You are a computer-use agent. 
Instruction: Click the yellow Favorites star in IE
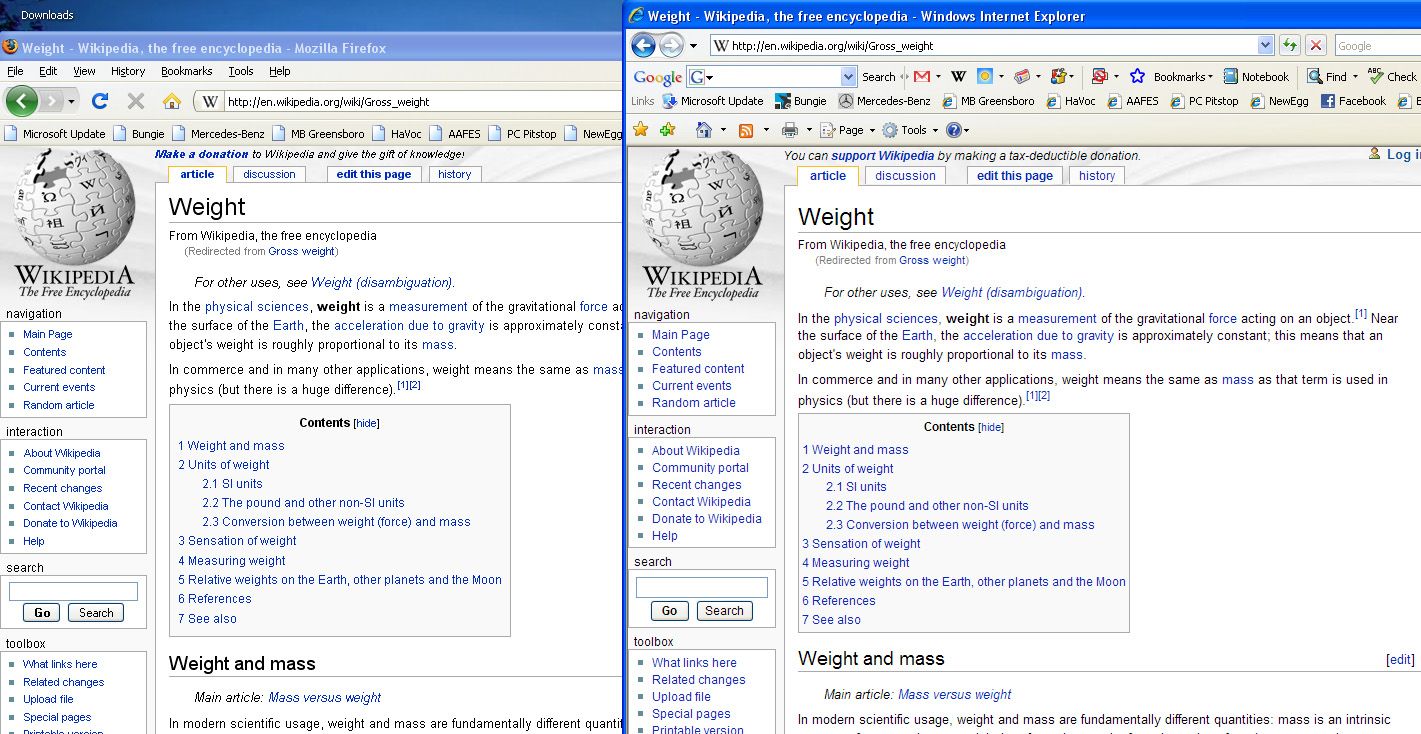pyautogui.click(x=641, y=130)
